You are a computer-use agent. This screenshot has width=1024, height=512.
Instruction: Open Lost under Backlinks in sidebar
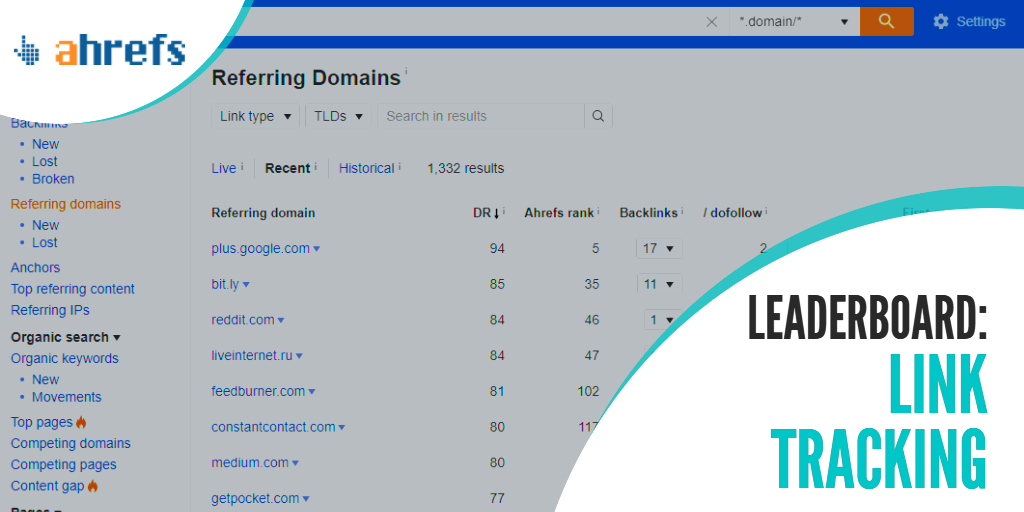pos(45,161)
